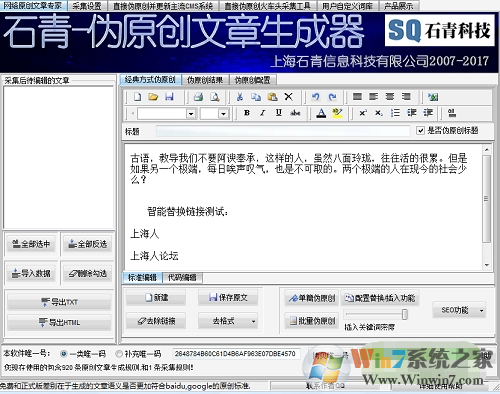This screenshot has height=394, width=500.
Task: Click the New document icon in toolbar
Action: (x=137, y=97)
